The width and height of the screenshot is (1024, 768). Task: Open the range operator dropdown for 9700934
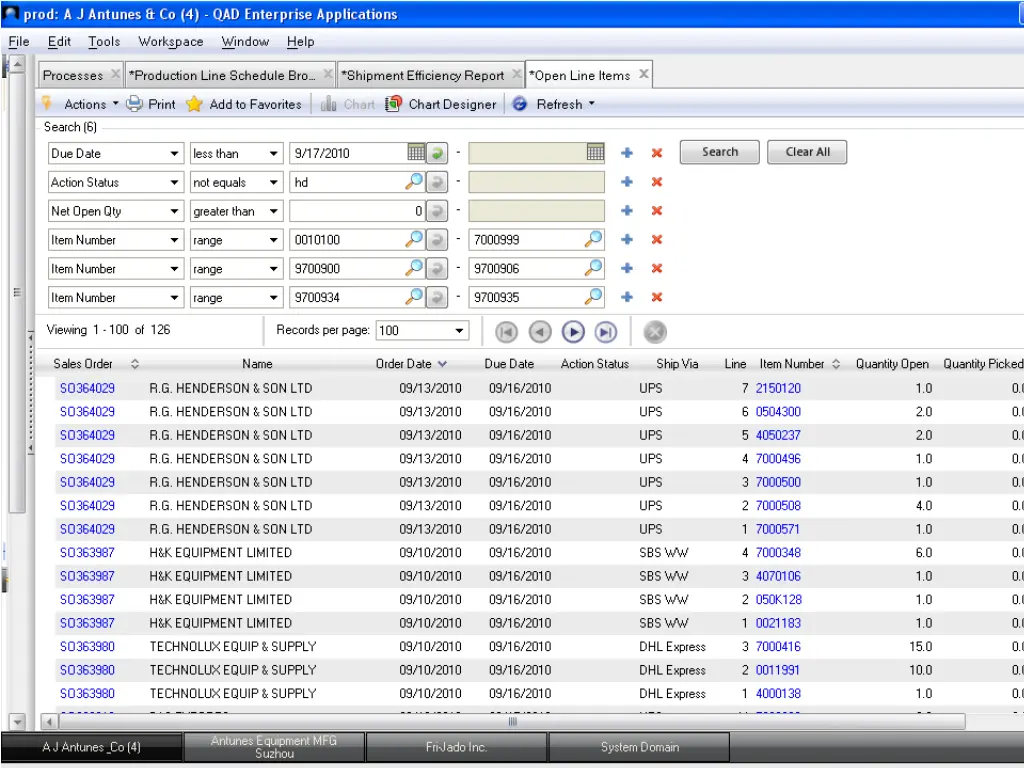click(x=274, y=297)
